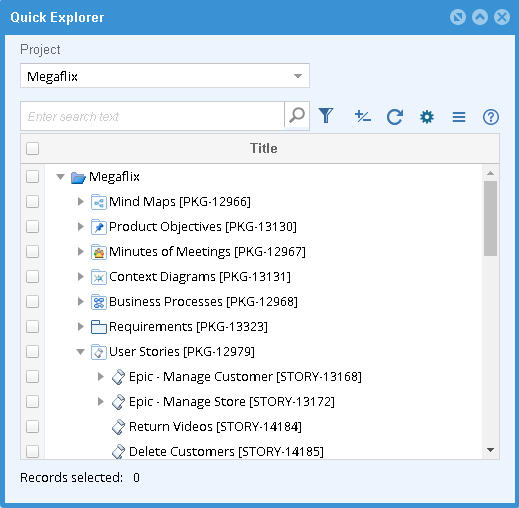519x508 pixels.
Task: Select Business Processes [PKG-12968] item
Action: pos(203,302)
